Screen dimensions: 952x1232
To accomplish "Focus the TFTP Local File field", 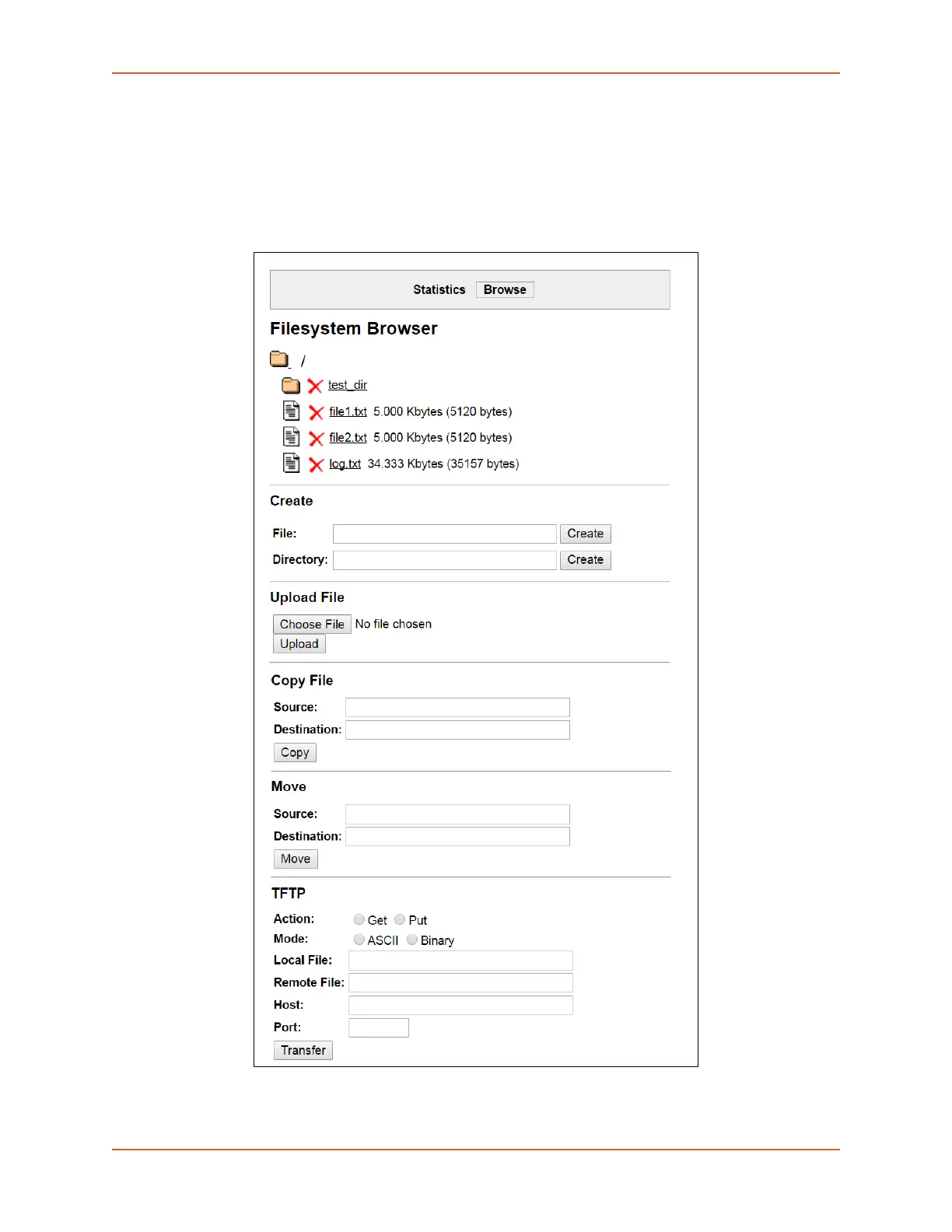I will (x=460, y=961).
